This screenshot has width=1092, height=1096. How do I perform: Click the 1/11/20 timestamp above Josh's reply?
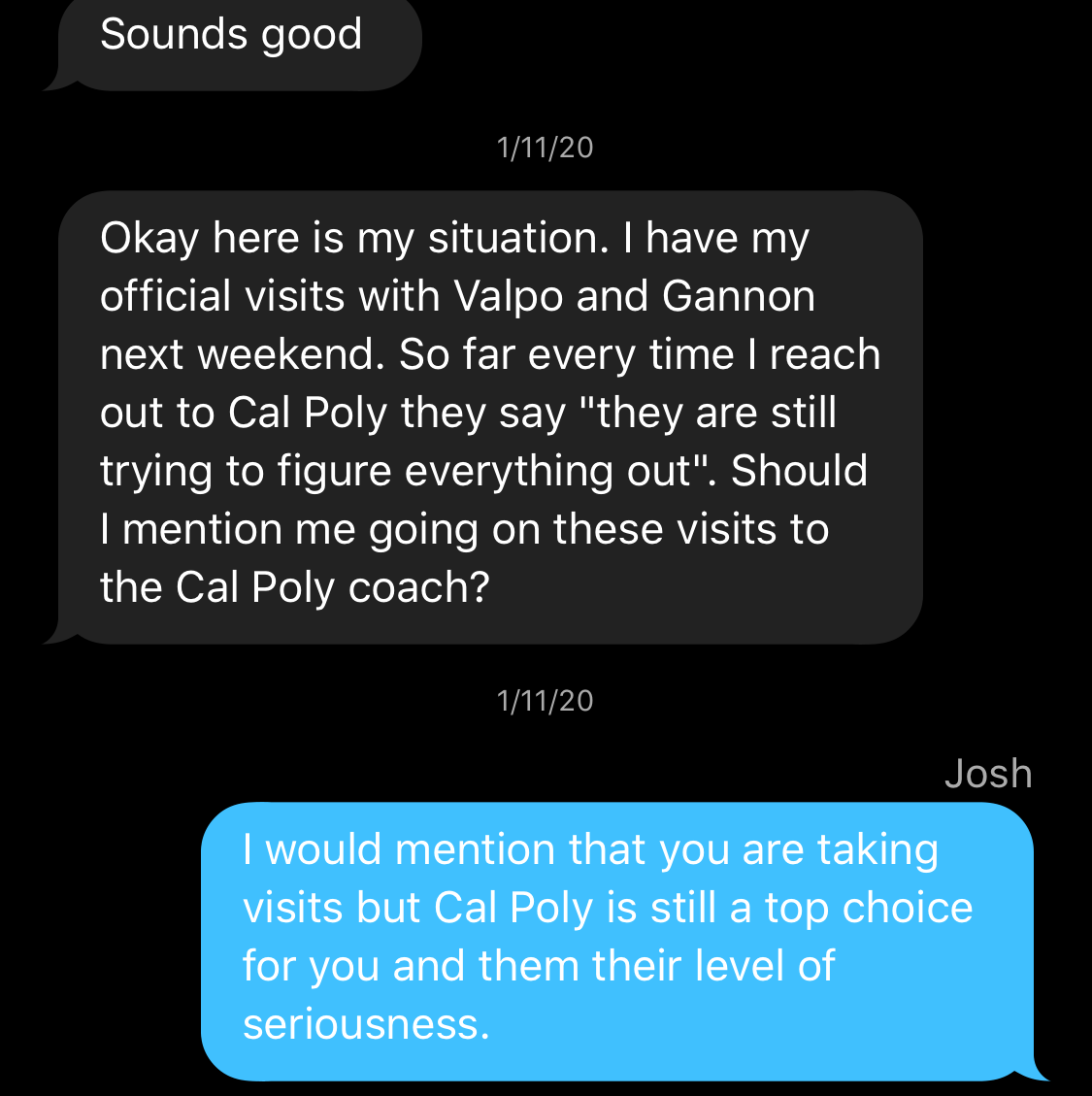point(545,701)
